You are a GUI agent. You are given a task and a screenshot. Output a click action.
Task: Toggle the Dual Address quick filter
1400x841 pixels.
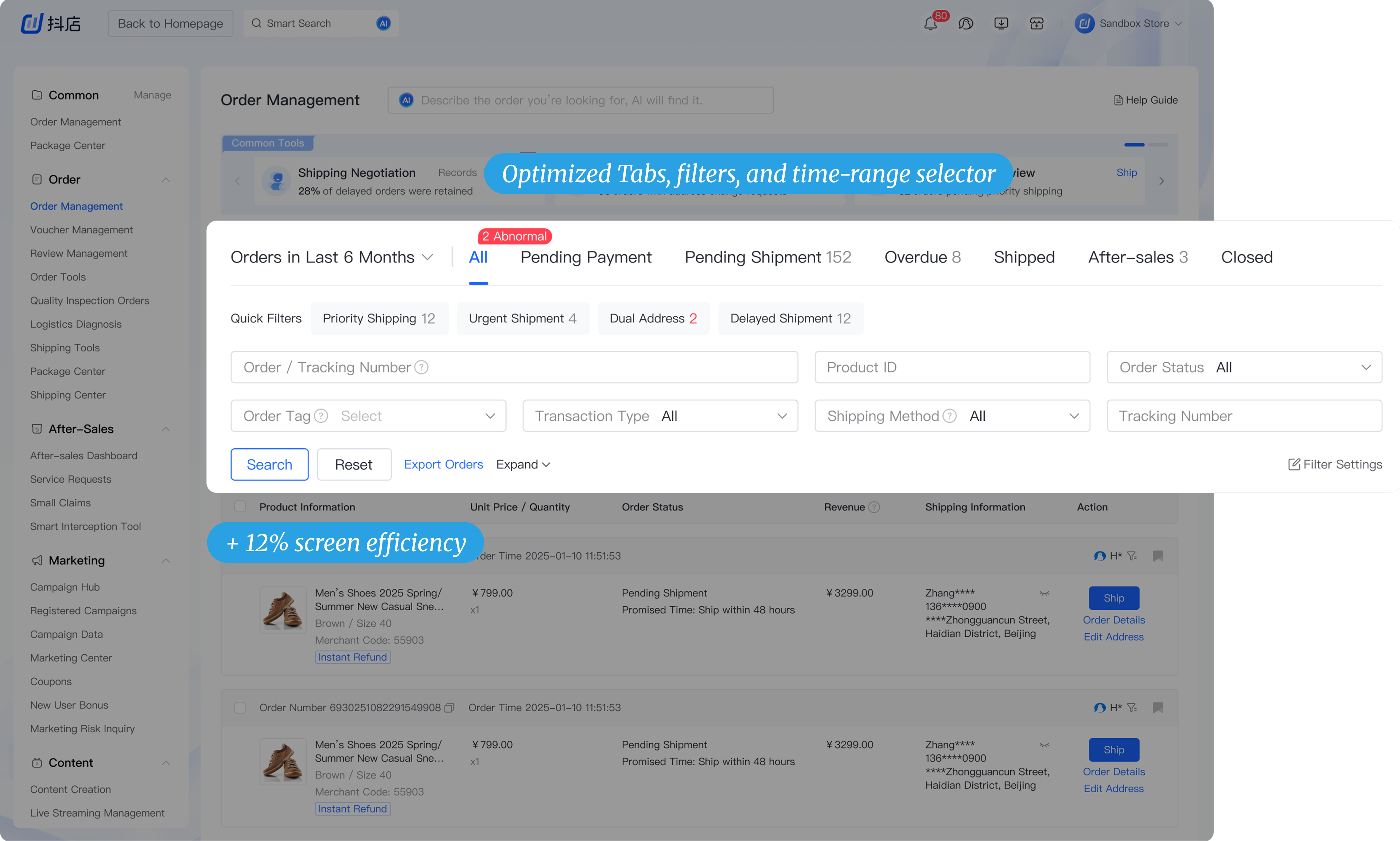tap(654, 319)
